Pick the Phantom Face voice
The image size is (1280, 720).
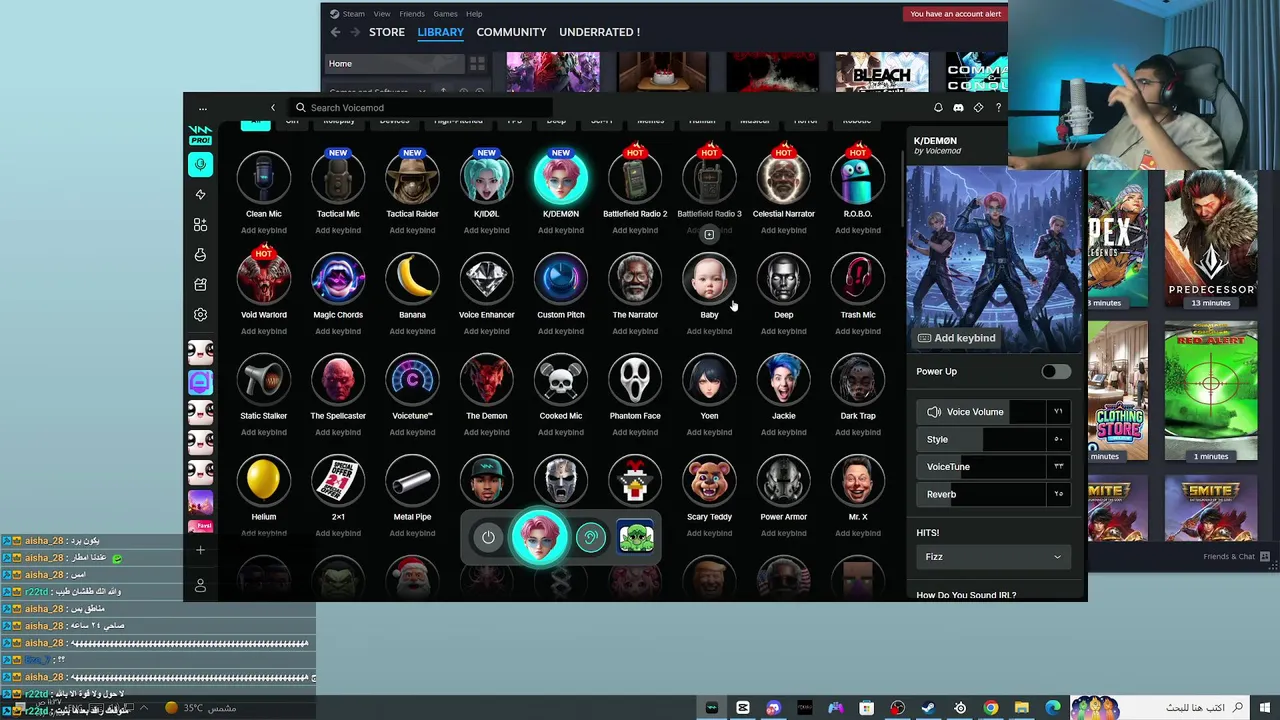point(635,380)
